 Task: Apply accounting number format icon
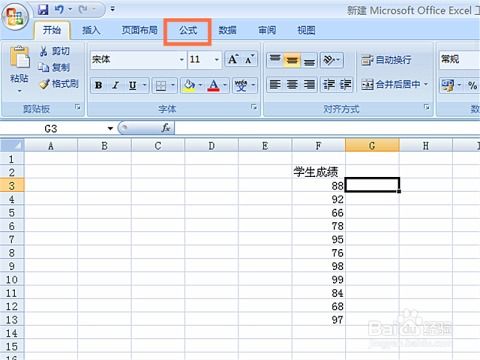point(448,85)
